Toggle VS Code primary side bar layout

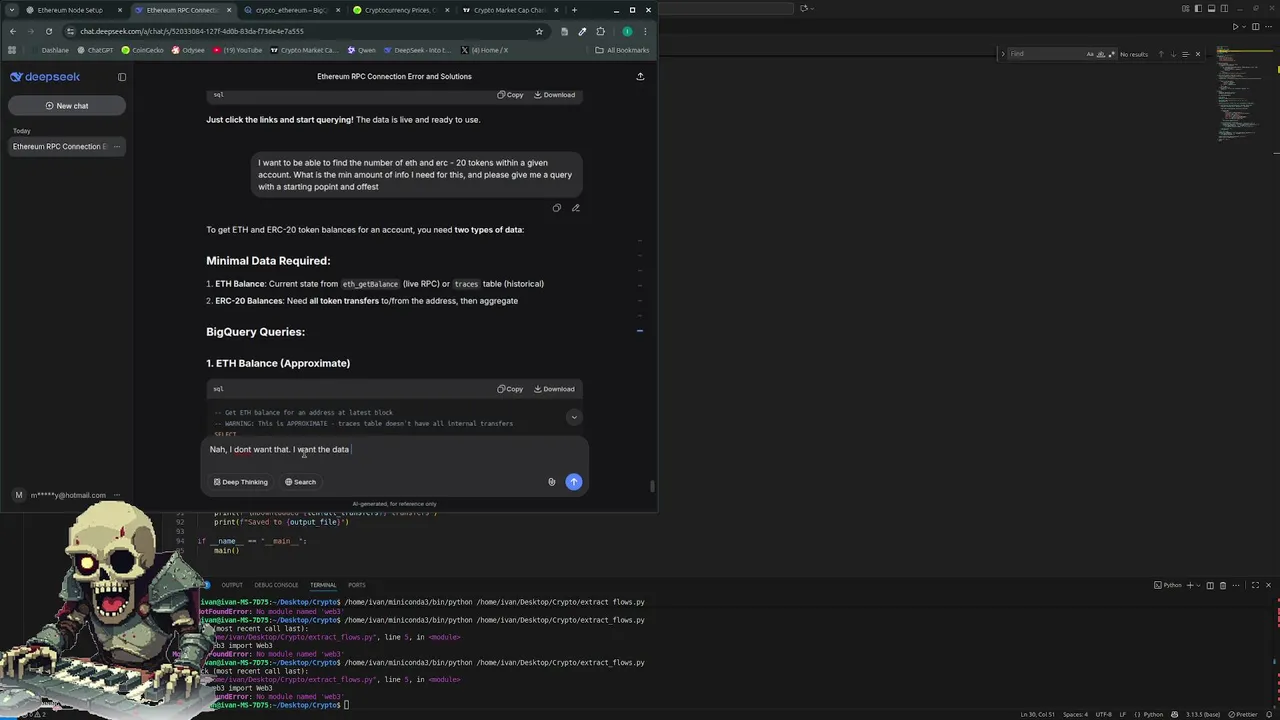[1198, 9]
